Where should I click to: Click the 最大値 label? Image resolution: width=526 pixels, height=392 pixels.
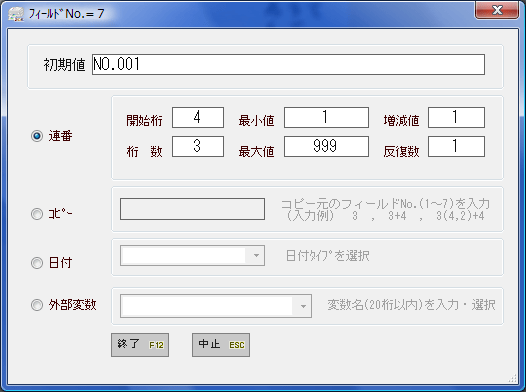click(256, 152)
